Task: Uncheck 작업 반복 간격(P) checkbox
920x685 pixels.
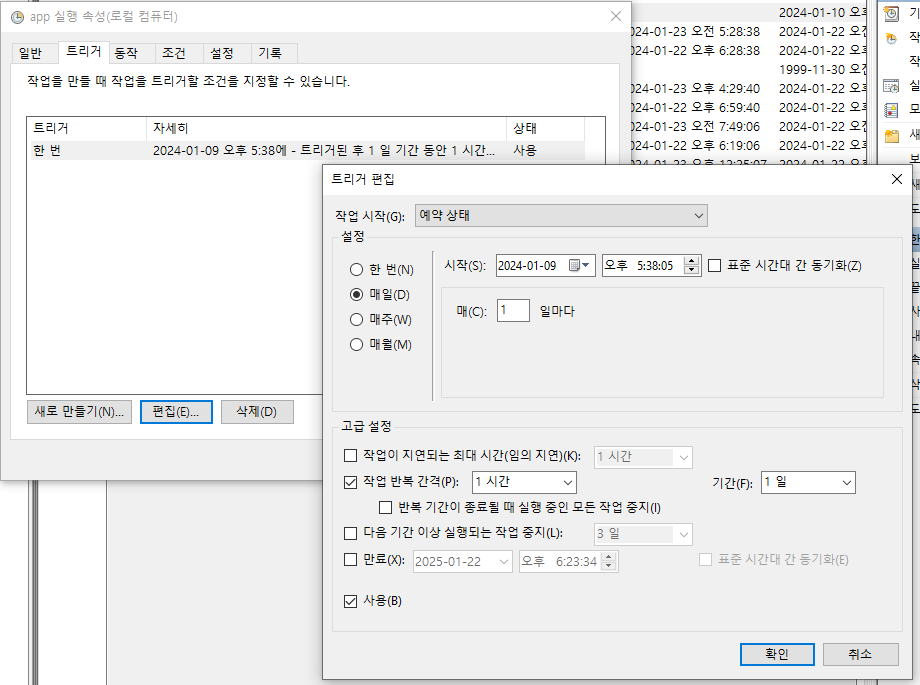Action: coord(350,482)
